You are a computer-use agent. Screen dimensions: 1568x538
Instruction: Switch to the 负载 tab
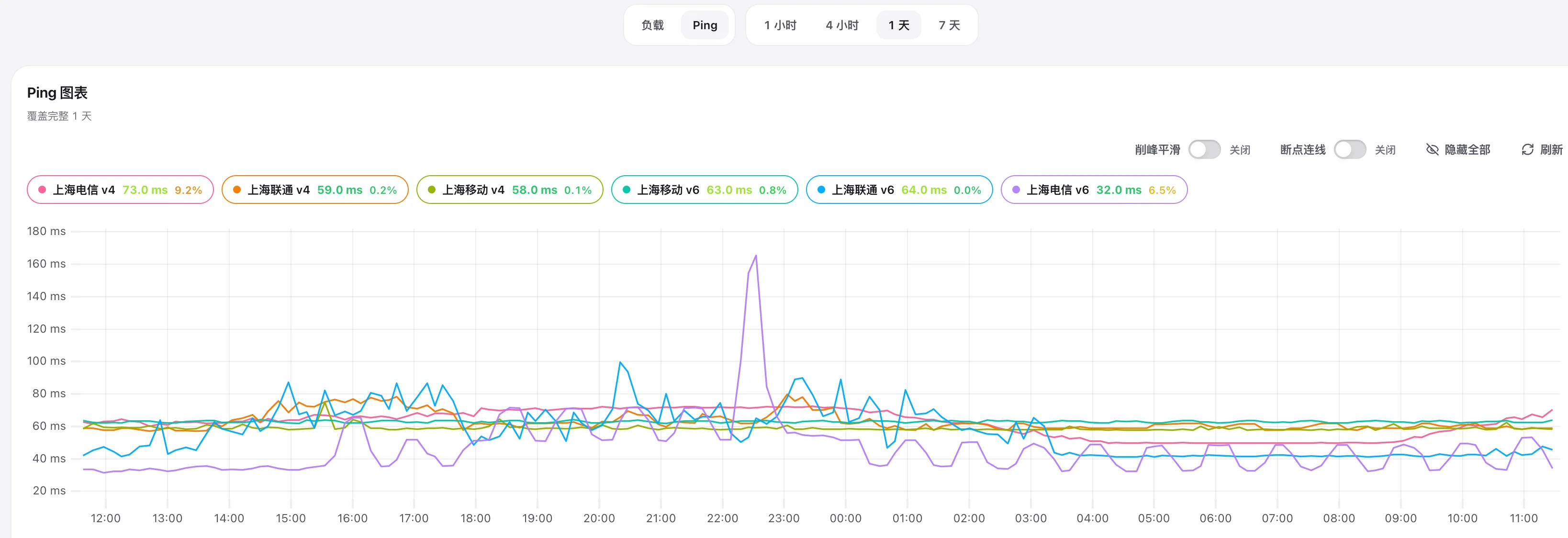652,25
